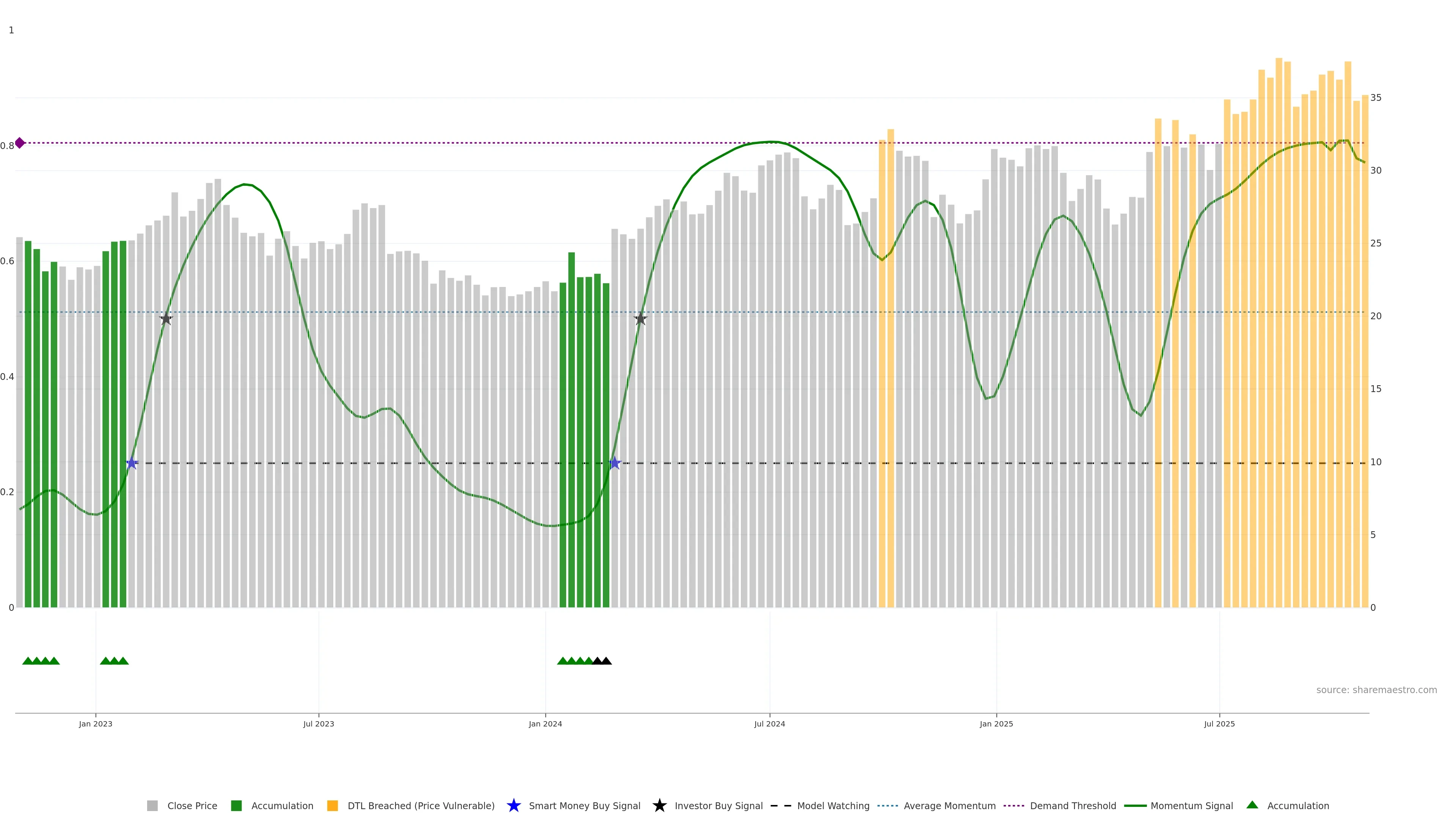Viewport: 1456px width, 819px height.
Task: Click the Jul 2024 x-axis label
Action: click(769, 723)
